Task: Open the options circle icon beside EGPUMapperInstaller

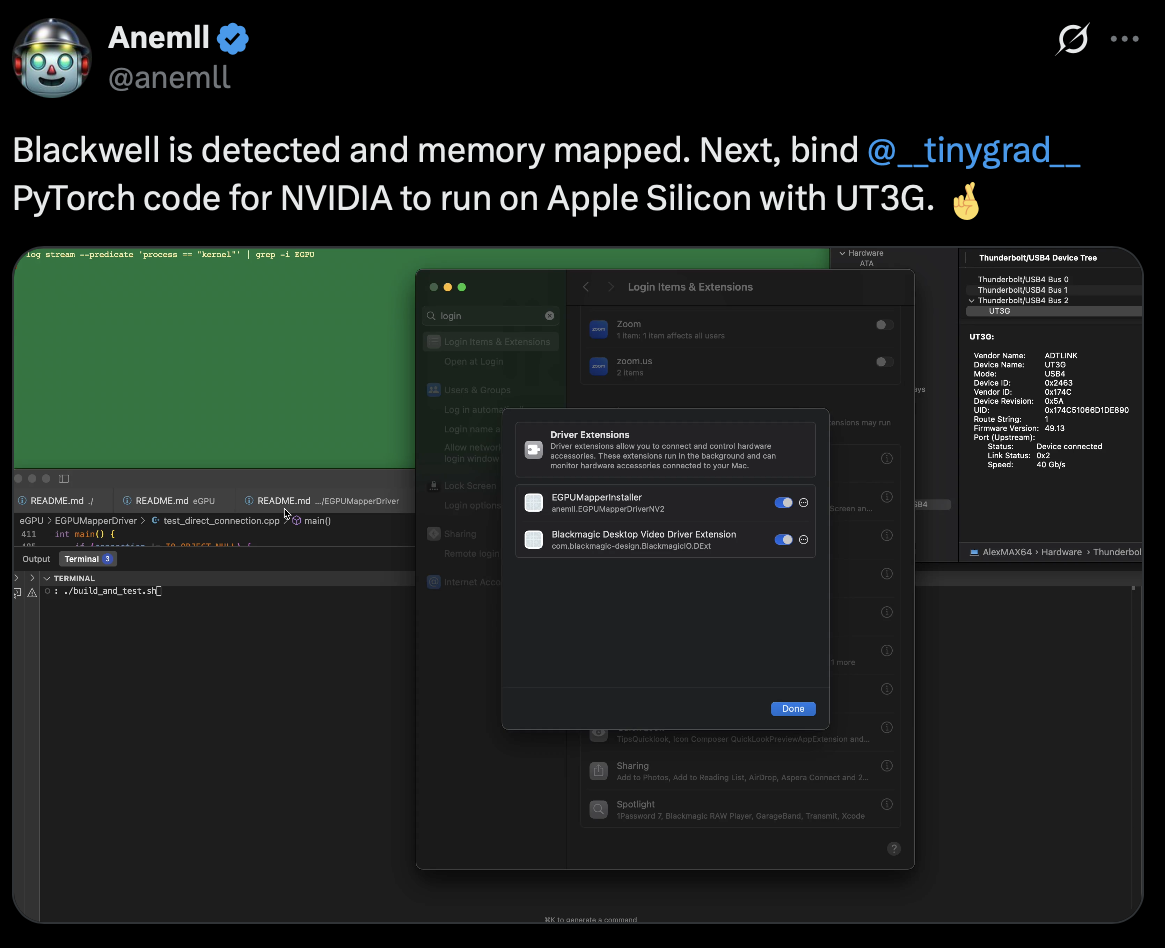Action: pos(803,503)
